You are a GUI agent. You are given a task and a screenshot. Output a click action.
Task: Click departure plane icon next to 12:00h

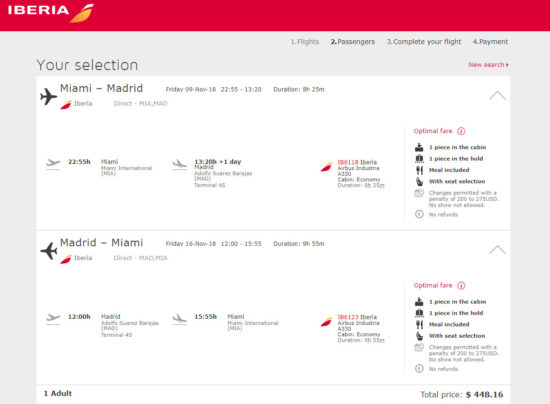coord(53,318)
